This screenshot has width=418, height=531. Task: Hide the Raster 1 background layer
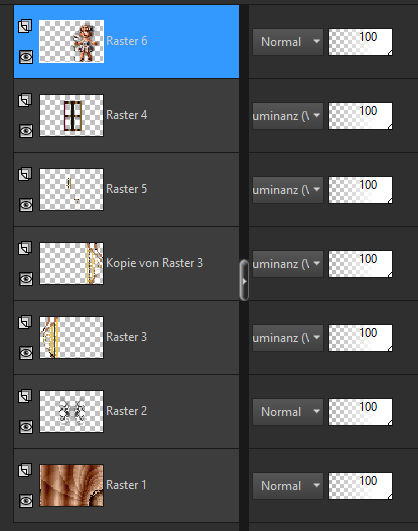point(26,501)
